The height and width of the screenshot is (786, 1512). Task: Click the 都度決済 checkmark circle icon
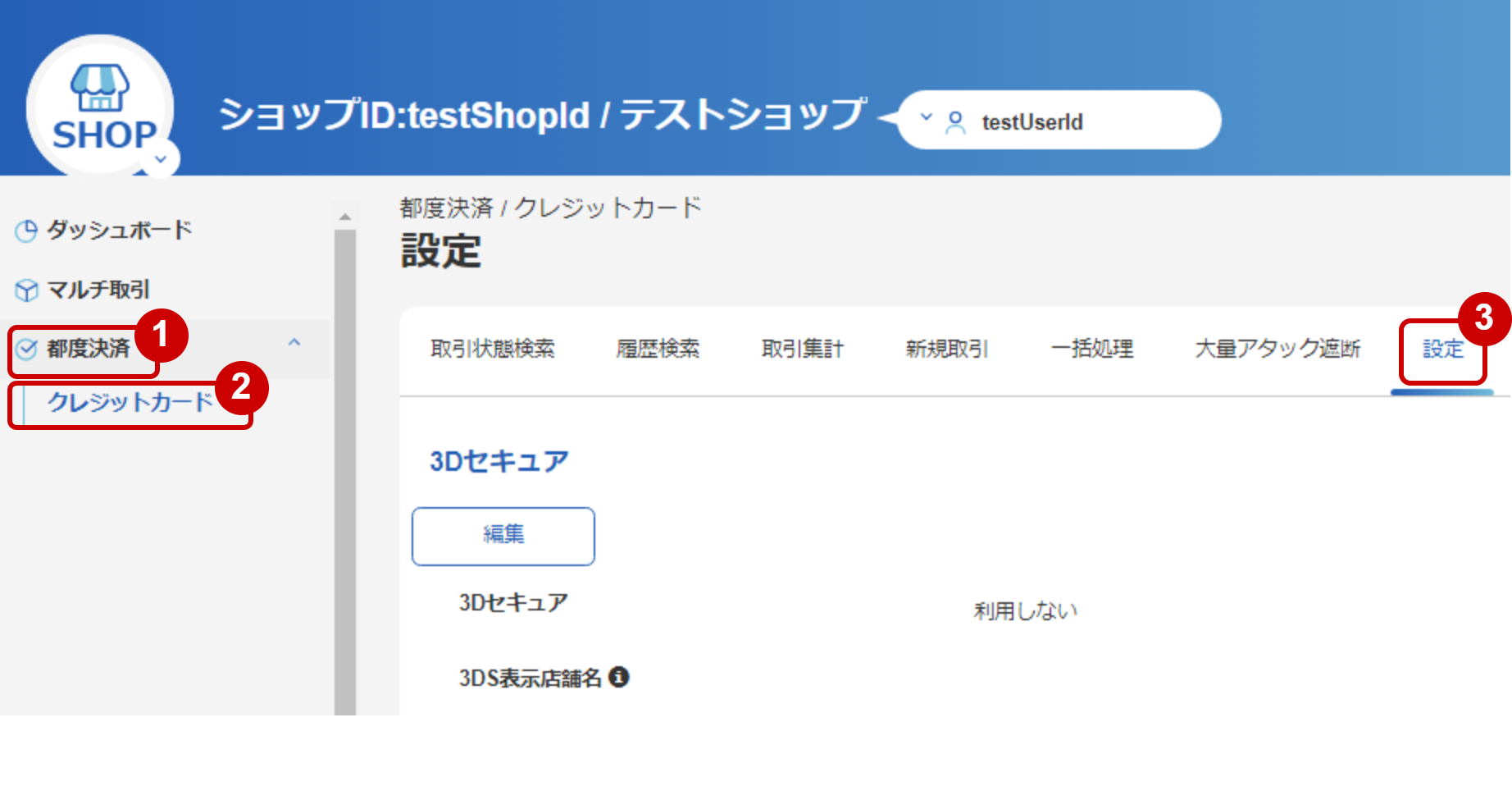(26, 350)
